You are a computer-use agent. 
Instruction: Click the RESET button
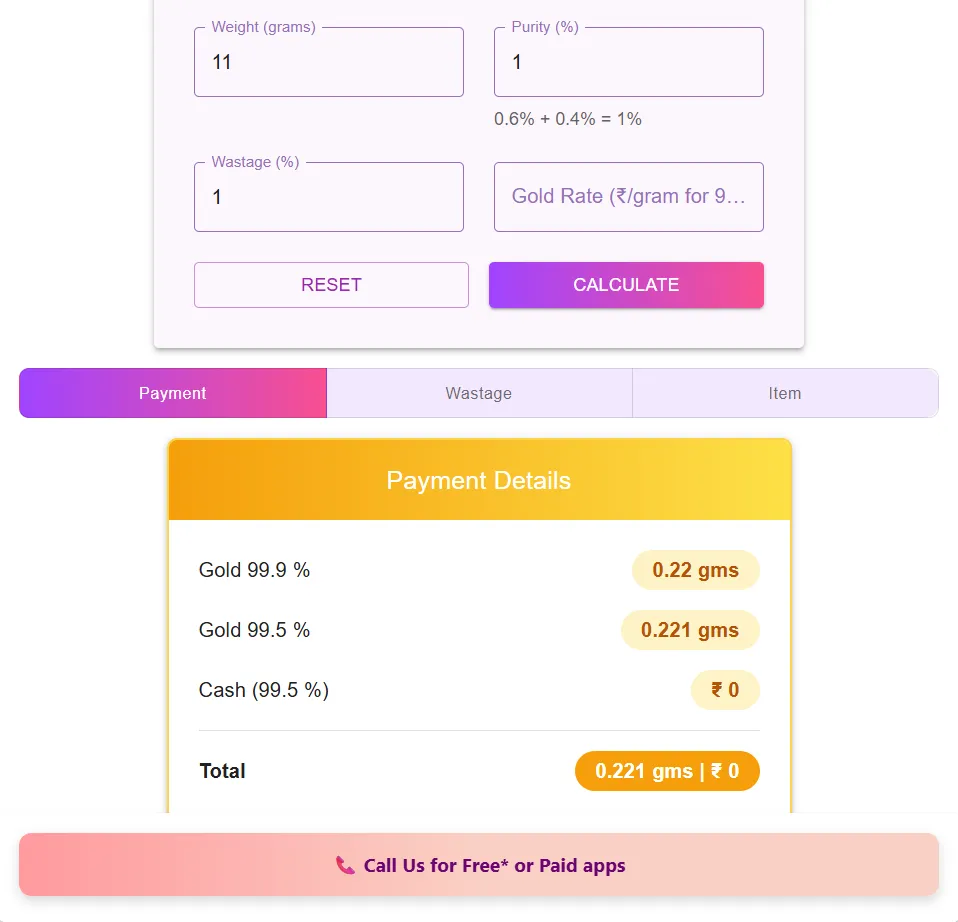pos(330,285)
